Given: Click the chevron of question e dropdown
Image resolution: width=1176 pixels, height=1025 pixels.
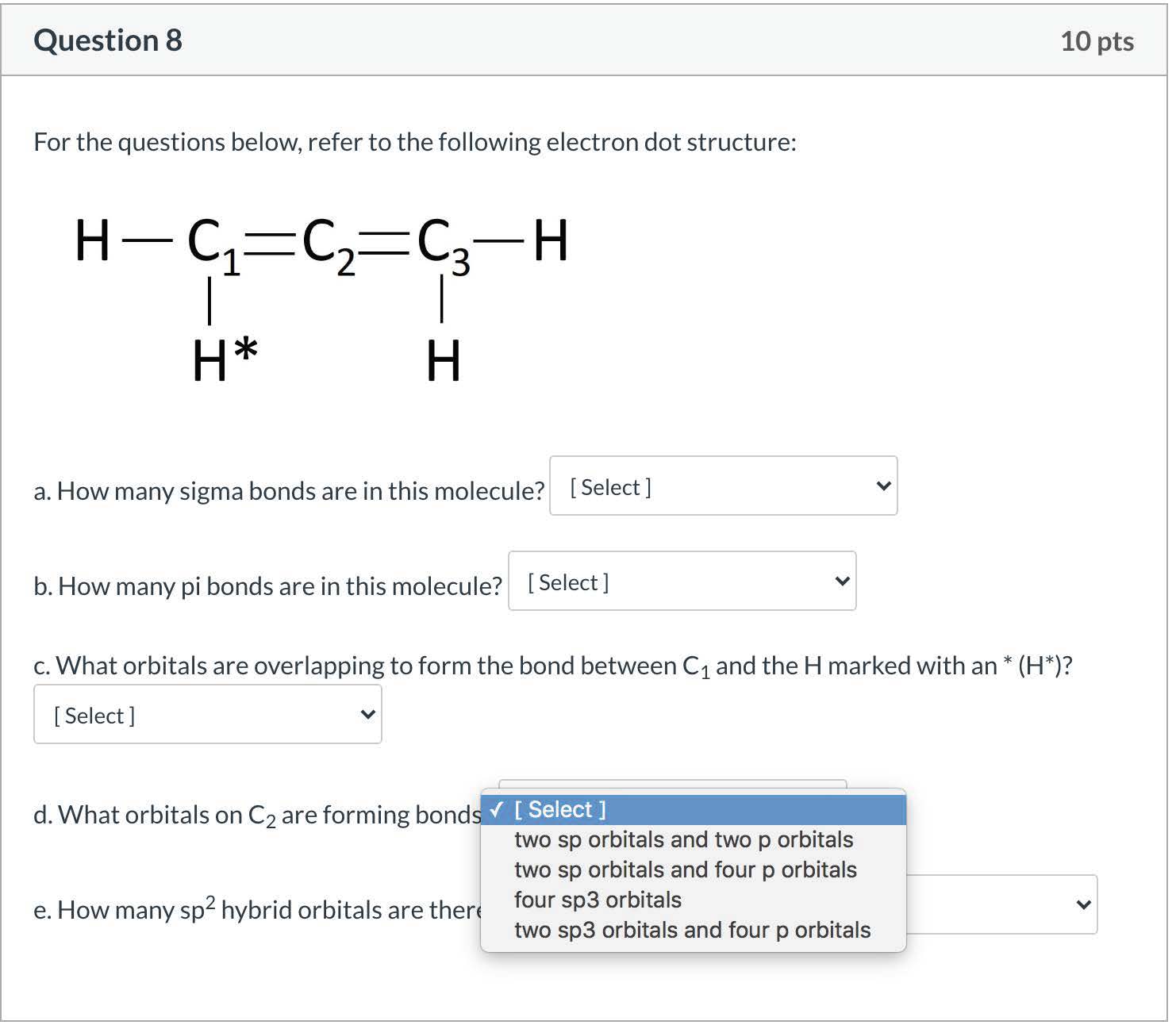Looking at the screenshot, I should pyautogui.click(x=1083, y=904).
